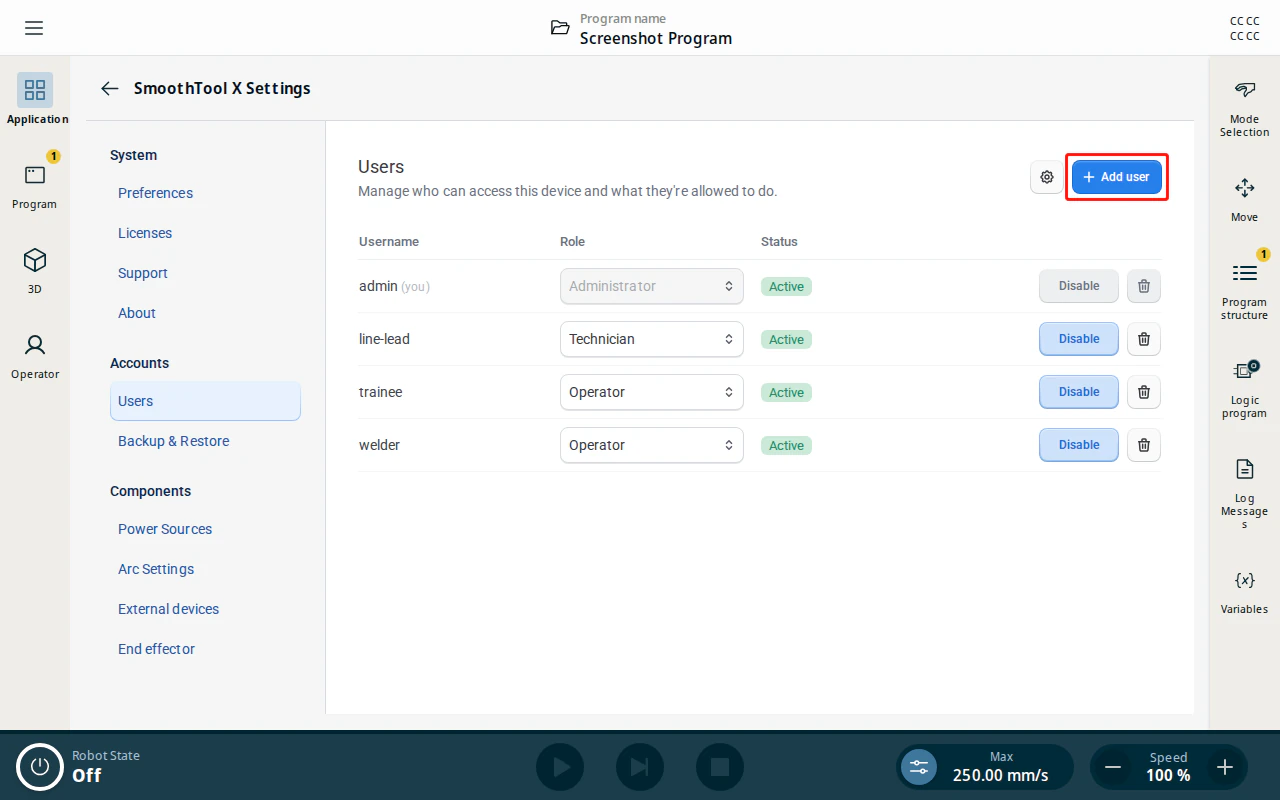Click the play program button
This screenshot has width=1280, height=800.
click(560, 767)
